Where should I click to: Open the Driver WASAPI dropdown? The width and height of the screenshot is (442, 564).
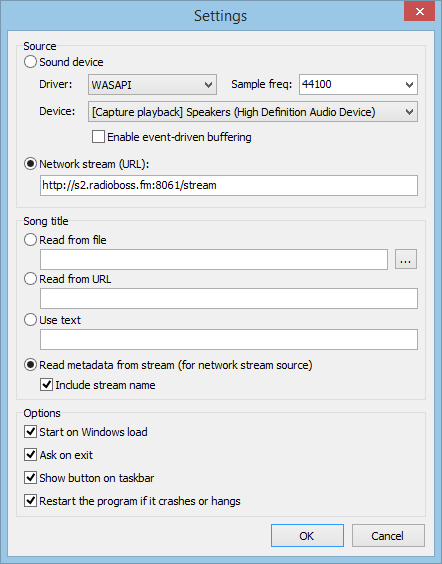point(152,85)
